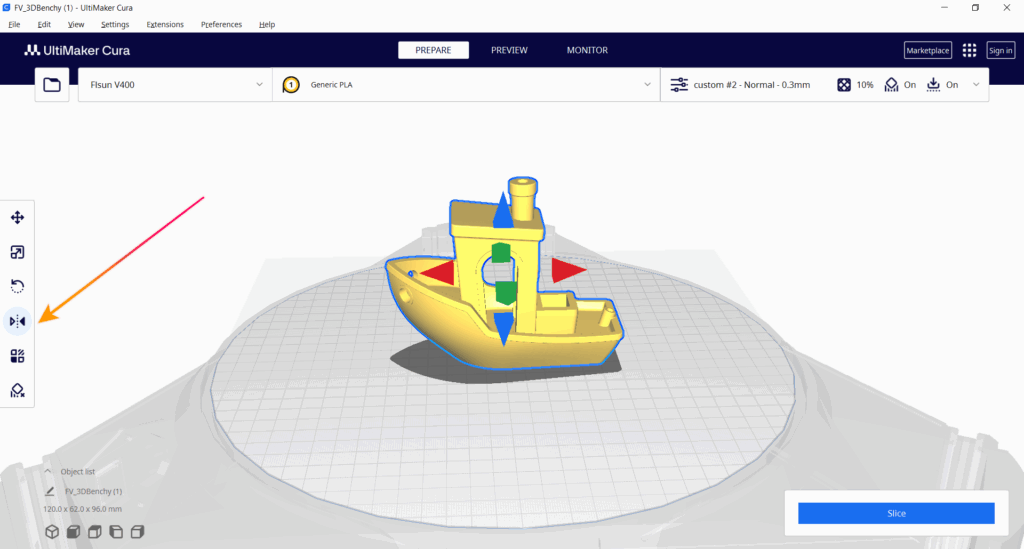Select the Support Blocker tool
The height and width of the screenshot is (549, 1024).
[18, 390]
